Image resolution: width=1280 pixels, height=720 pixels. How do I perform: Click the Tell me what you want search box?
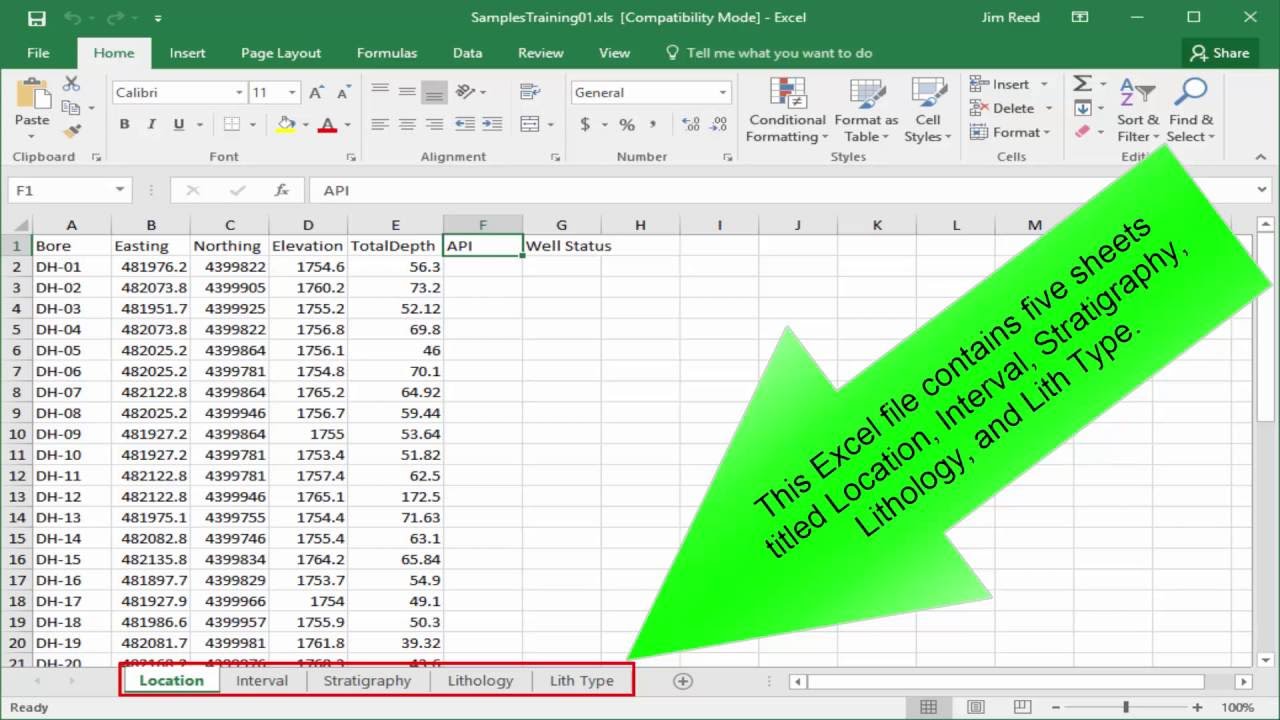(x=769, y=53)
